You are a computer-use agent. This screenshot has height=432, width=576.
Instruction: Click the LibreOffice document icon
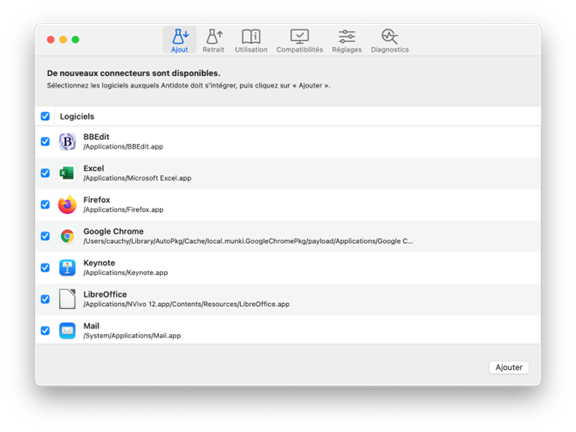coord(67,299)
